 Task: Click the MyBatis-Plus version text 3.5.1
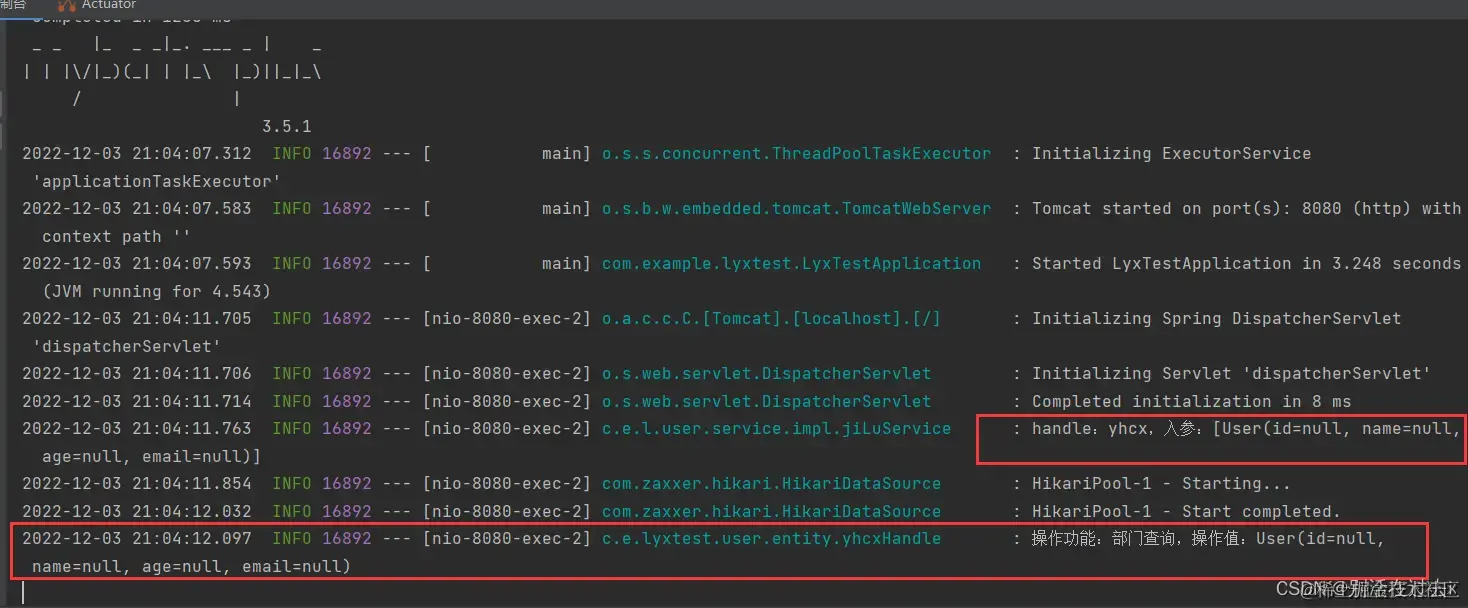287,127
